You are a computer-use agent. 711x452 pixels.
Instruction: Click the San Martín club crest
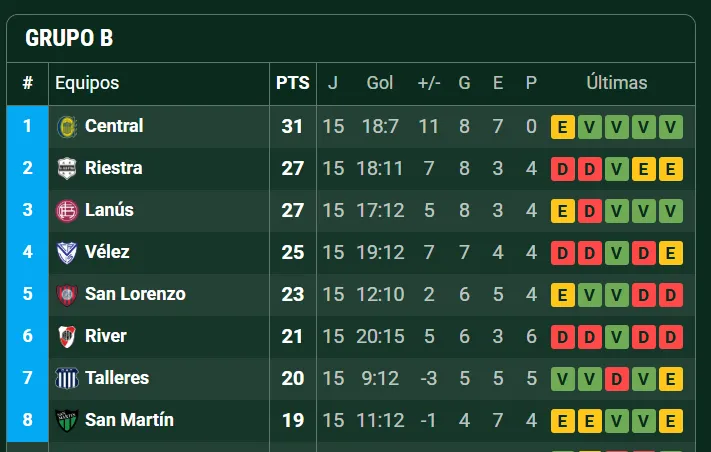[x=66, y=421]
